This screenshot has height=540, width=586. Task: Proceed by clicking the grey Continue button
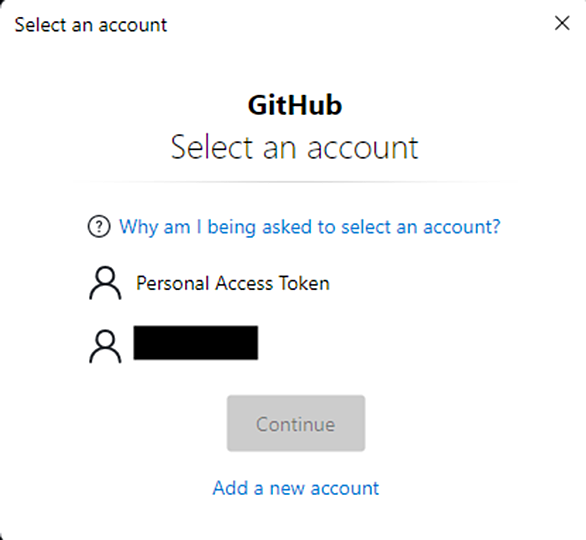coord(296,423)
